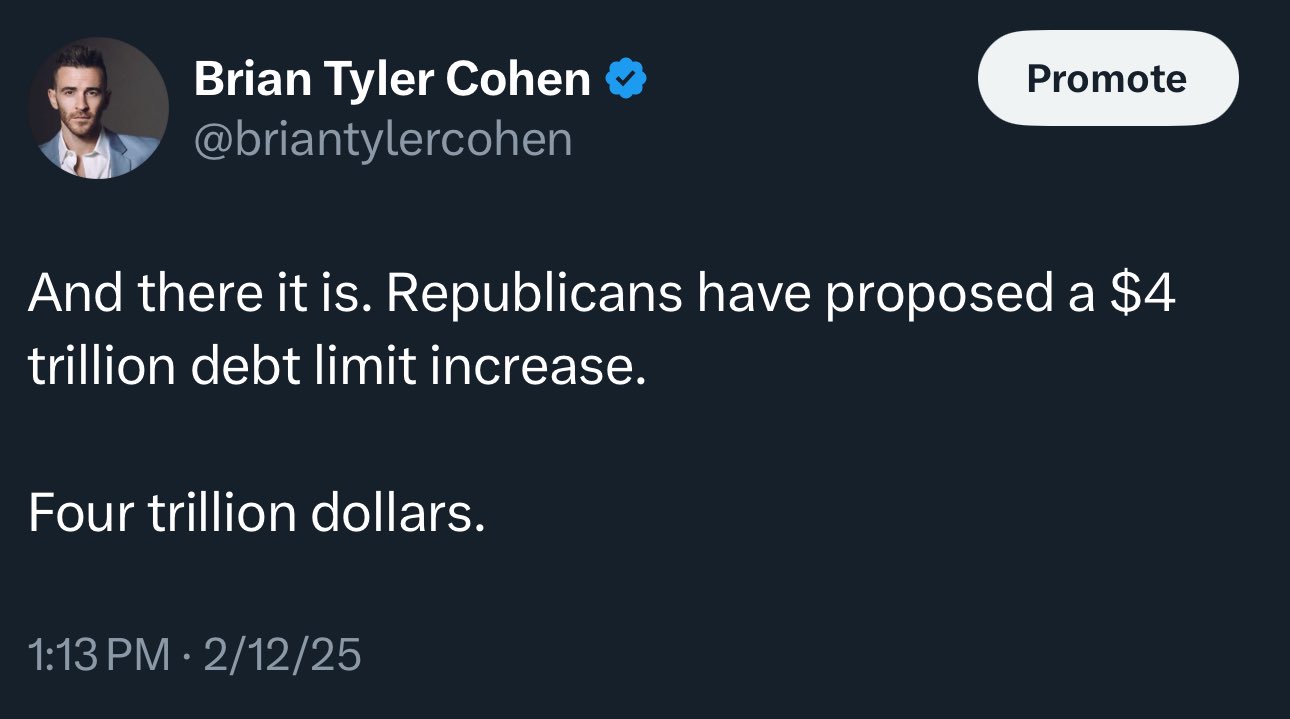This screenshot has height=719, width=1290.
Task: Click the 2/12/25 date text
Action: click(282, 655)
